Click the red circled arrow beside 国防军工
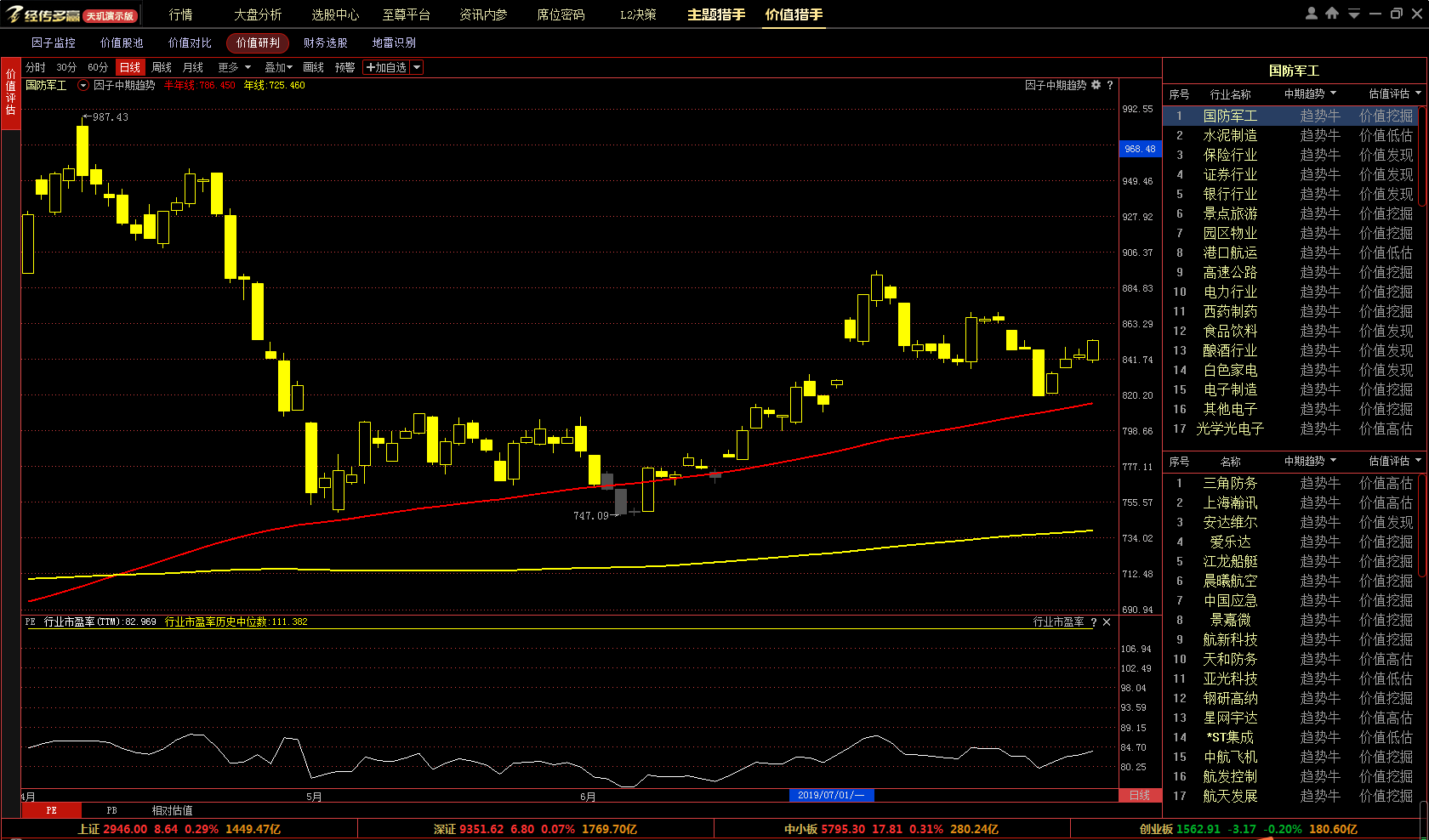Screen dimensions: 1429x840 coord(83,85)
